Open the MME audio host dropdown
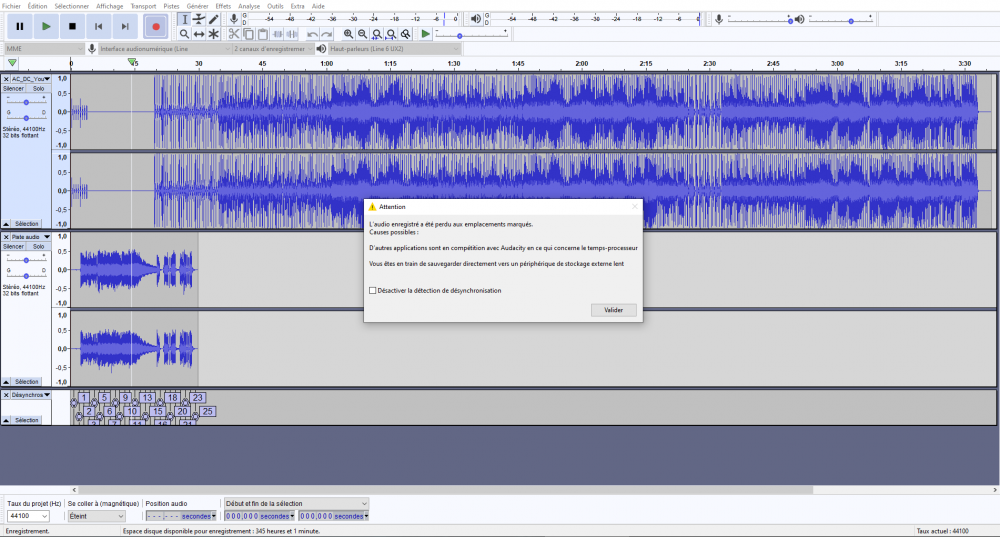 pos(44,48)
